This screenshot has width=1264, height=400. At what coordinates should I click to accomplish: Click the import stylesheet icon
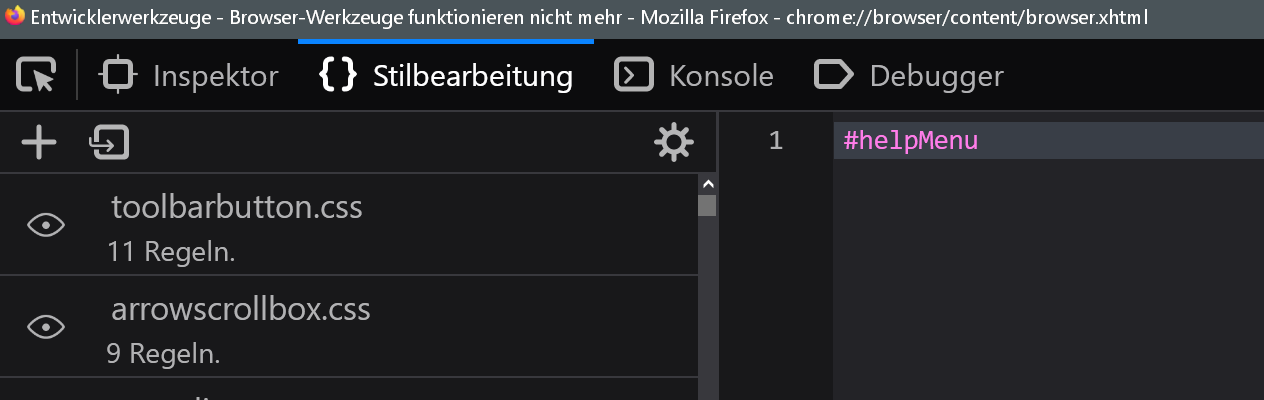coord(109,143)
